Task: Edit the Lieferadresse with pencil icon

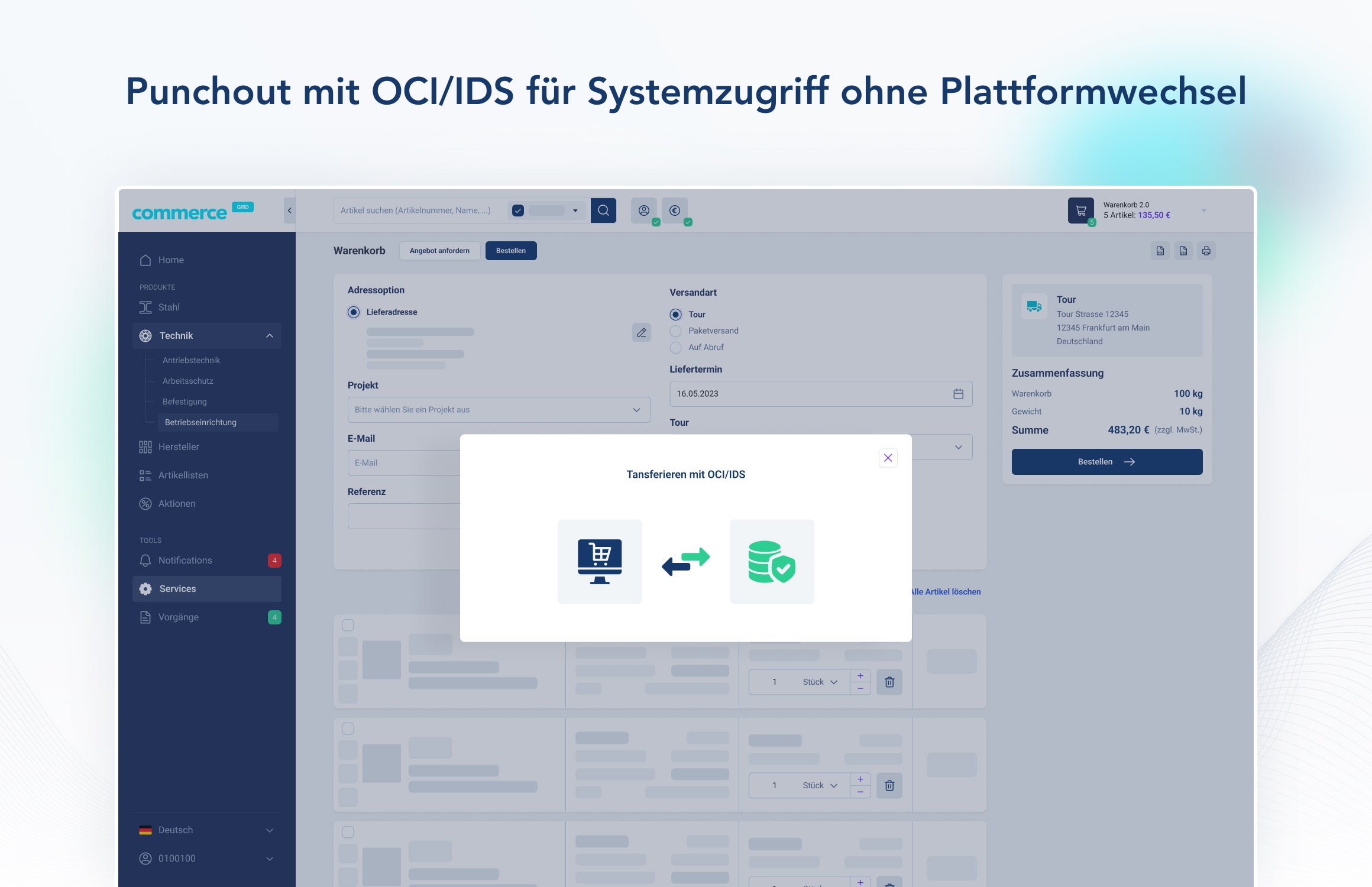Action: (641, 332)
